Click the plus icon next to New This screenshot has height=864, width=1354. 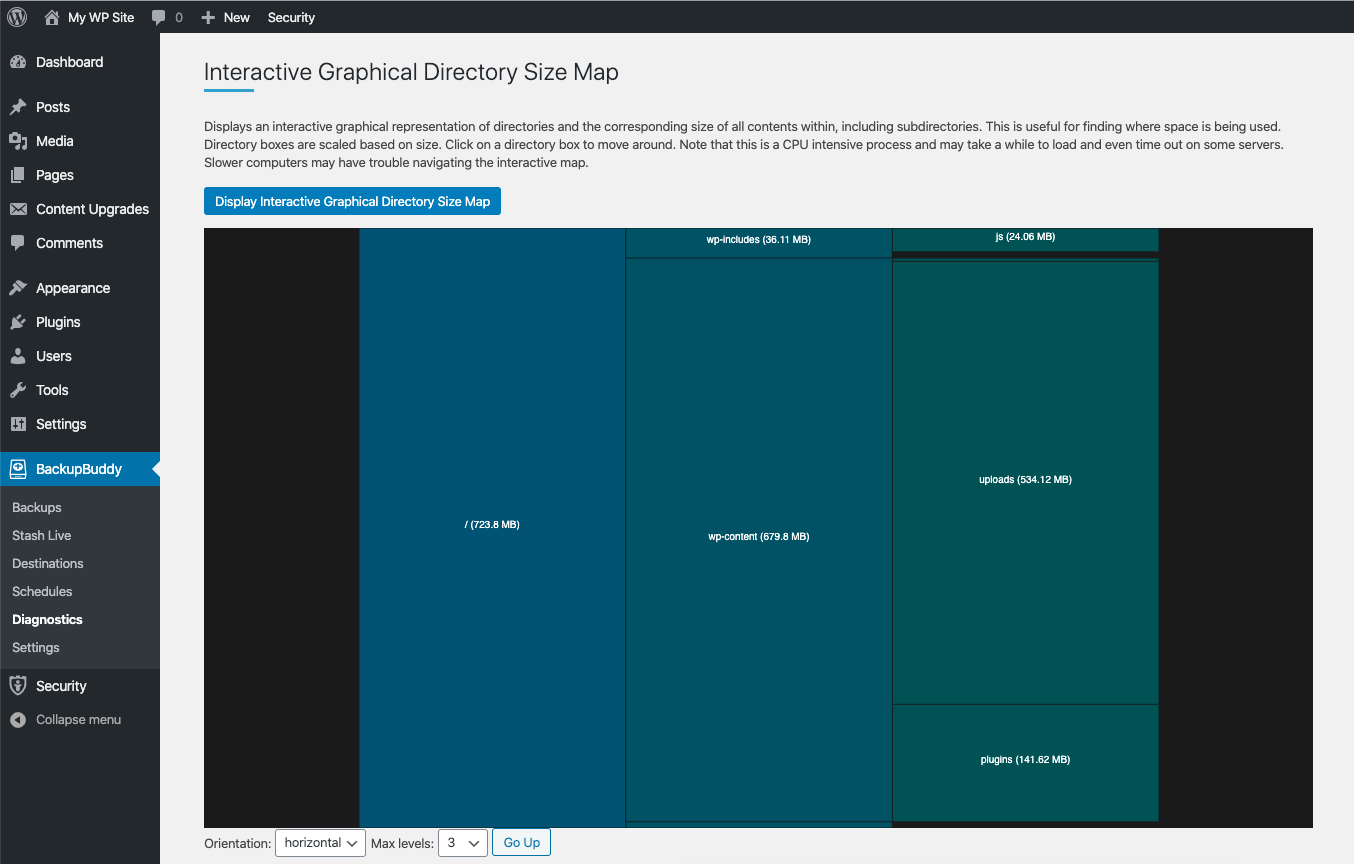[x=208, y=17]
